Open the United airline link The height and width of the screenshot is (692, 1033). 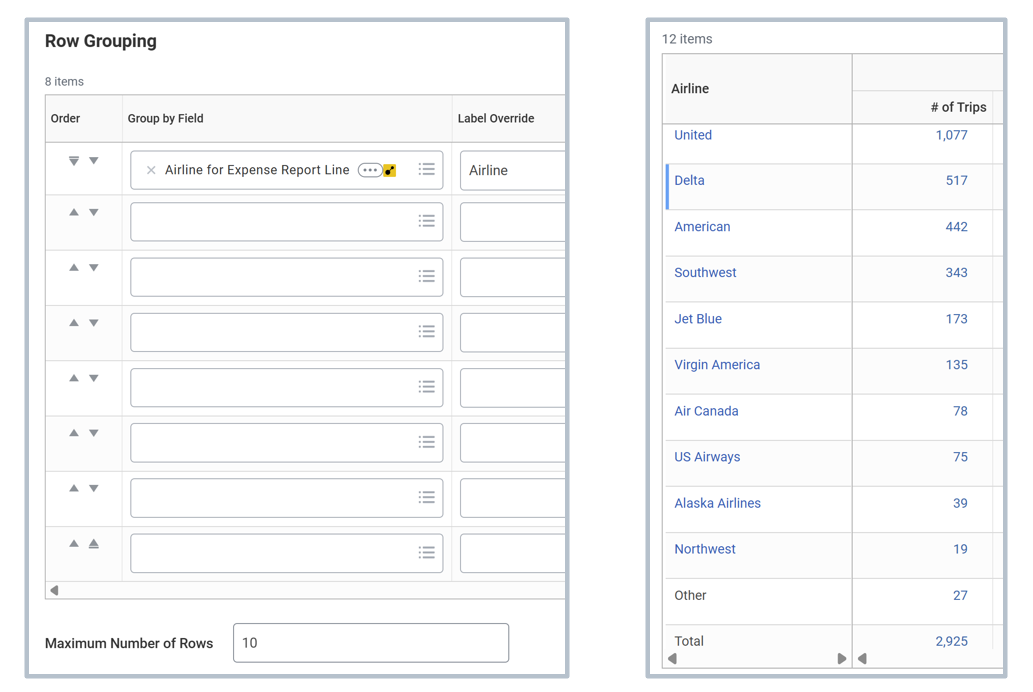click(693, 135)
